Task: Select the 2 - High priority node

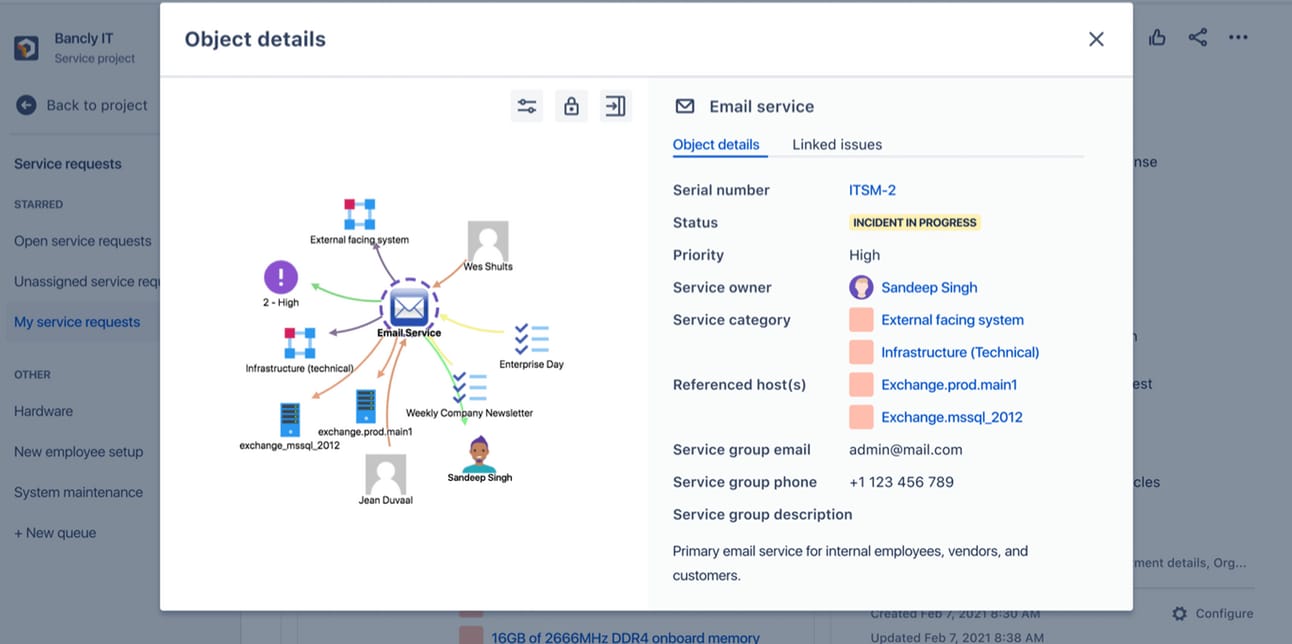Action: [x=281, y=277]
